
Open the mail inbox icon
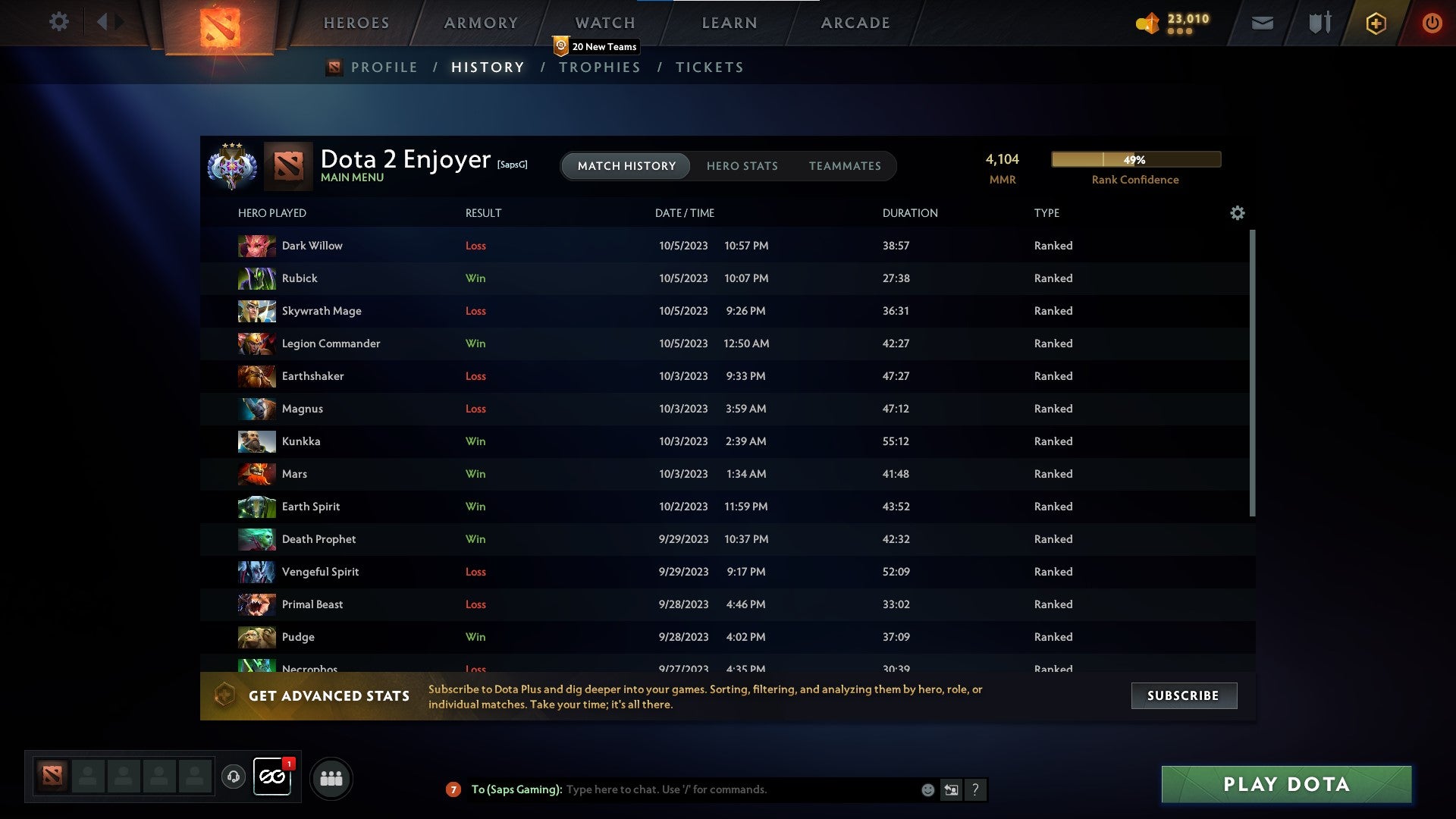(x=1262, y=23)
